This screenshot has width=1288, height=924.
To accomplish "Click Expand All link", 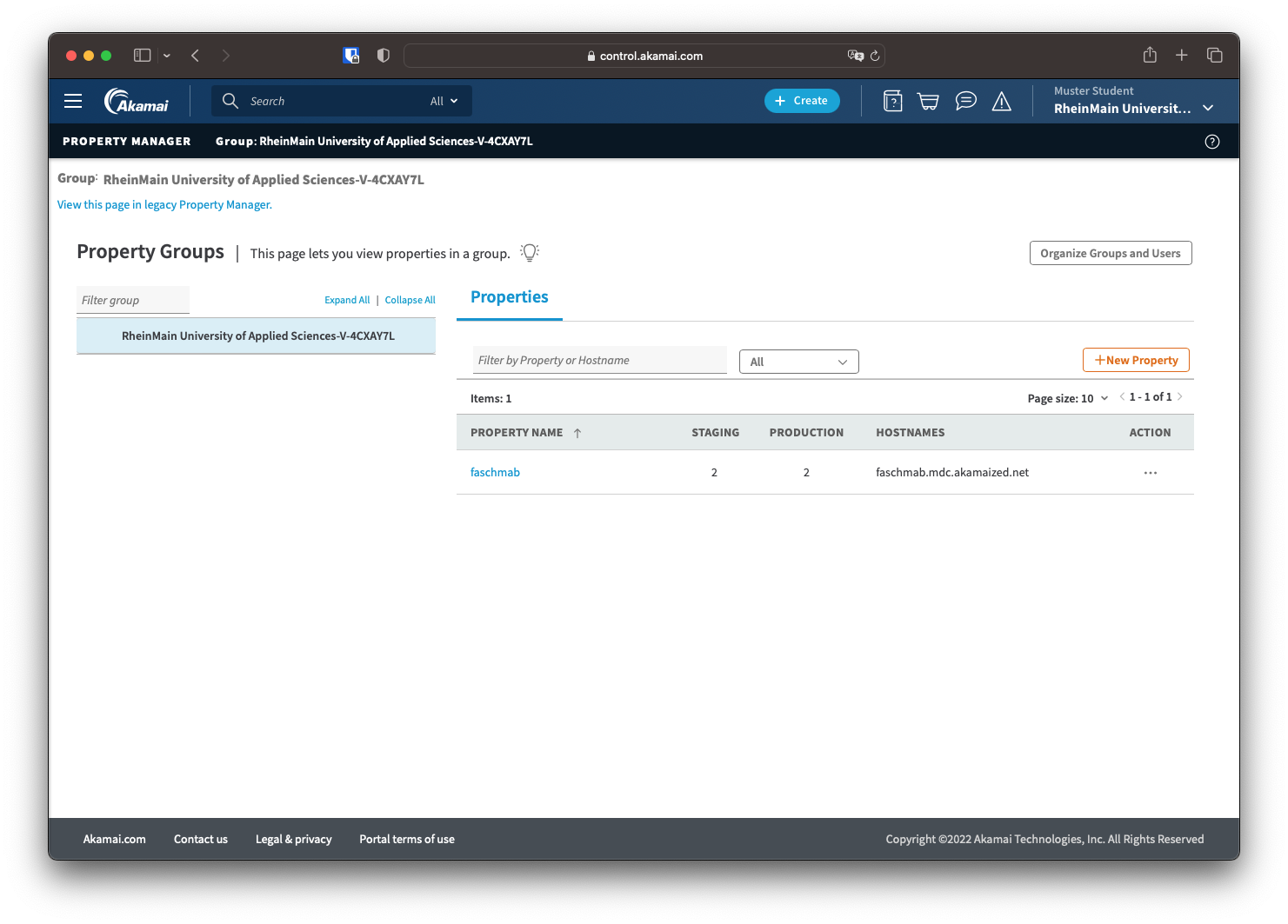I will [347, 300].
